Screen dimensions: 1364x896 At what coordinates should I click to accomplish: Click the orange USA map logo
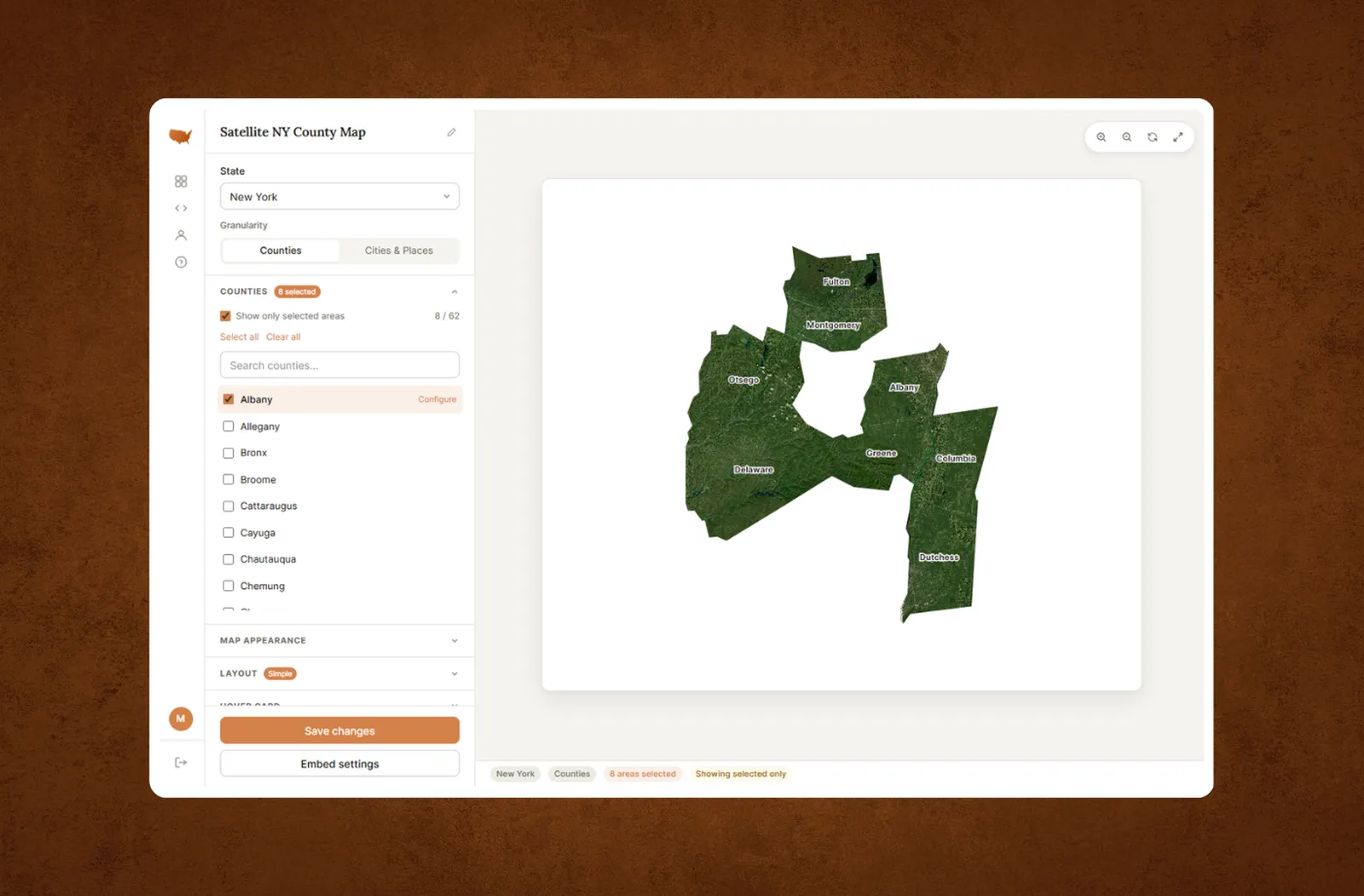(x=180, y=136)
